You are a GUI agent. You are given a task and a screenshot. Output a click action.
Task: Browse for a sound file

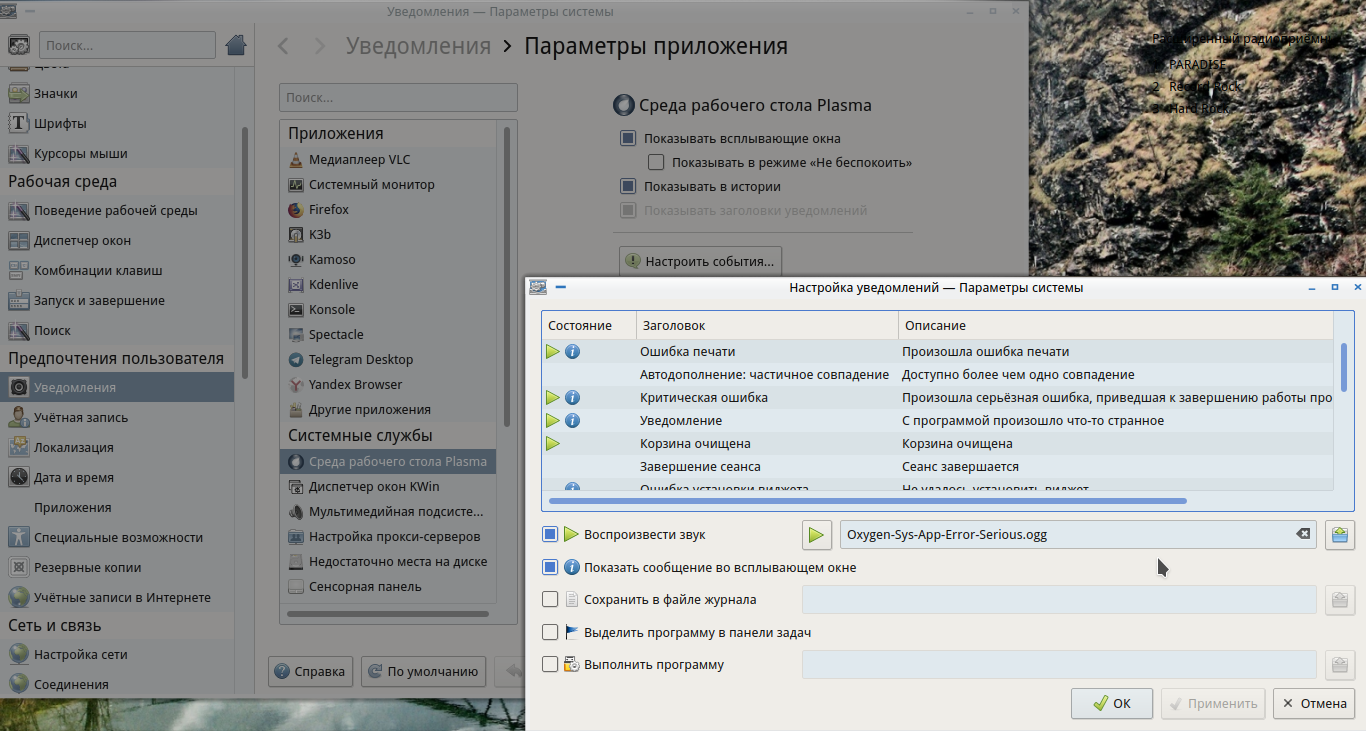pyautogui.click(x=1340, y=535)
